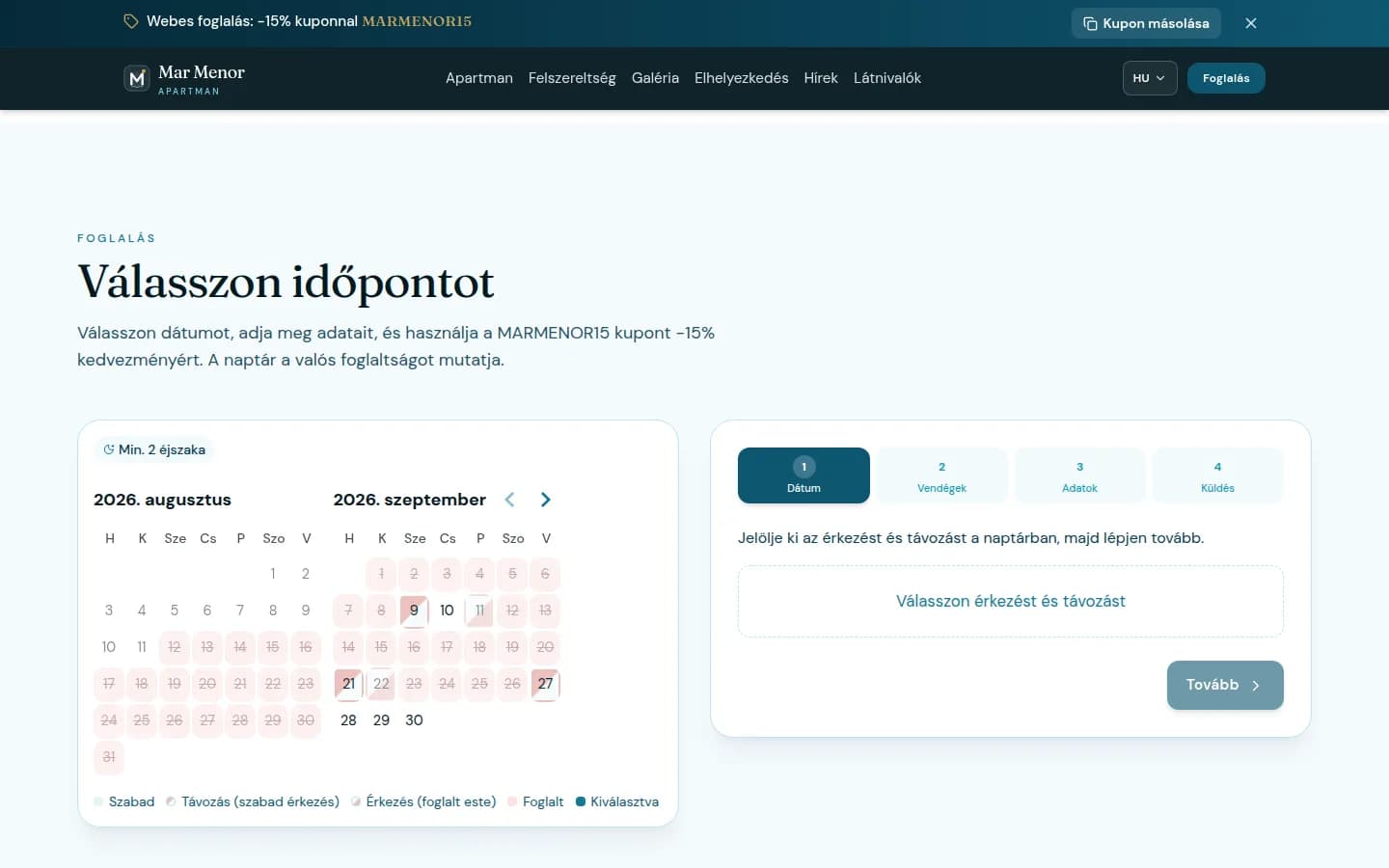Select the Küldés step tab

coord(1217,475)
